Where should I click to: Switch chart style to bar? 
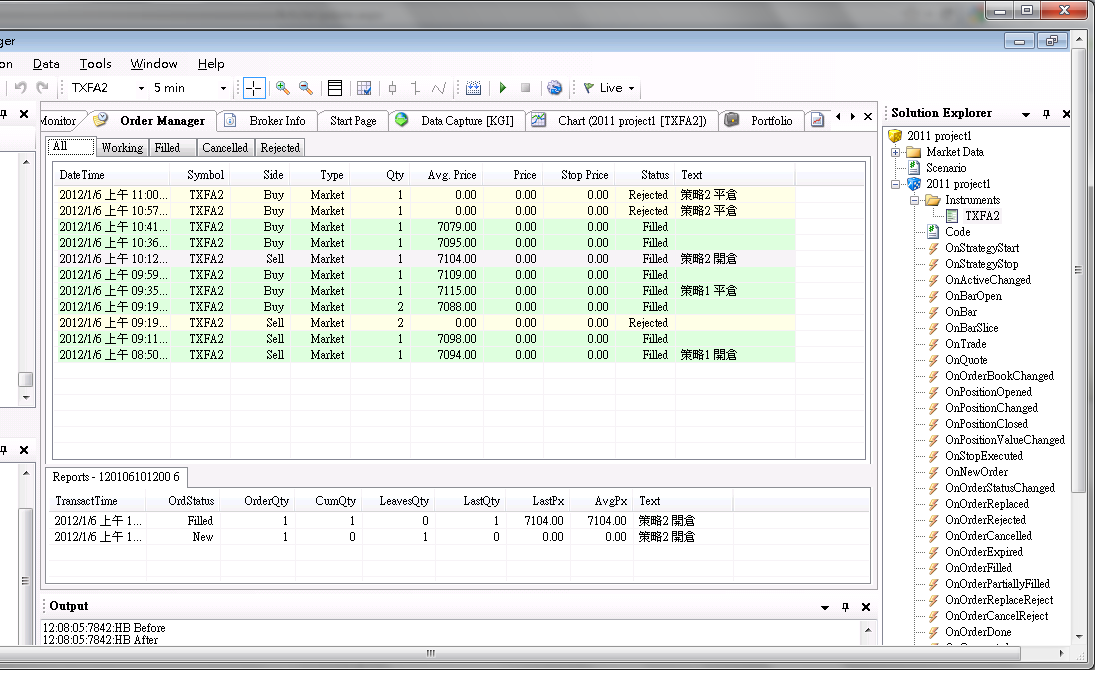[x=416, y=88]
